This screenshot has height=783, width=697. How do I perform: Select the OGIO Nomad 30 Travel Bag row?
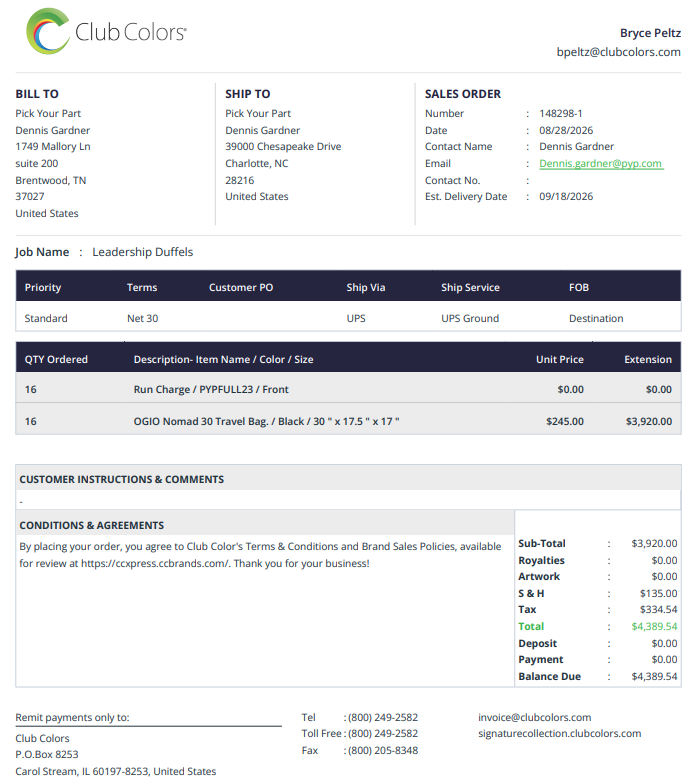point(348,421)
